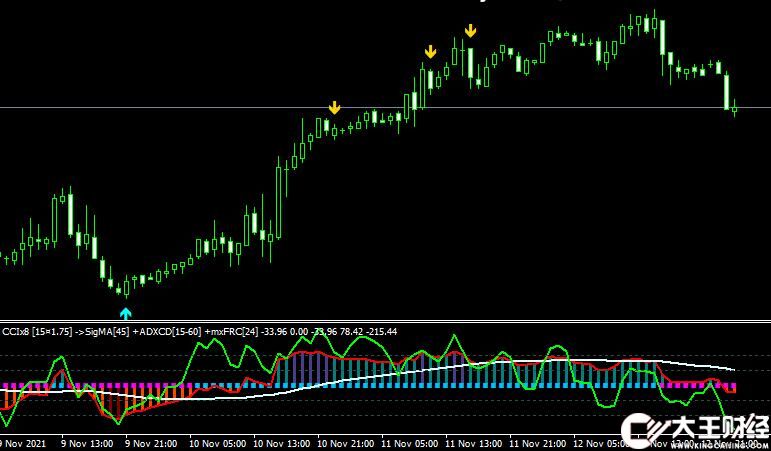
Task: Click the 'CCIx8 [15≈1.75]' indicator label
Action: pyautogui.click(x=37, y=332)
